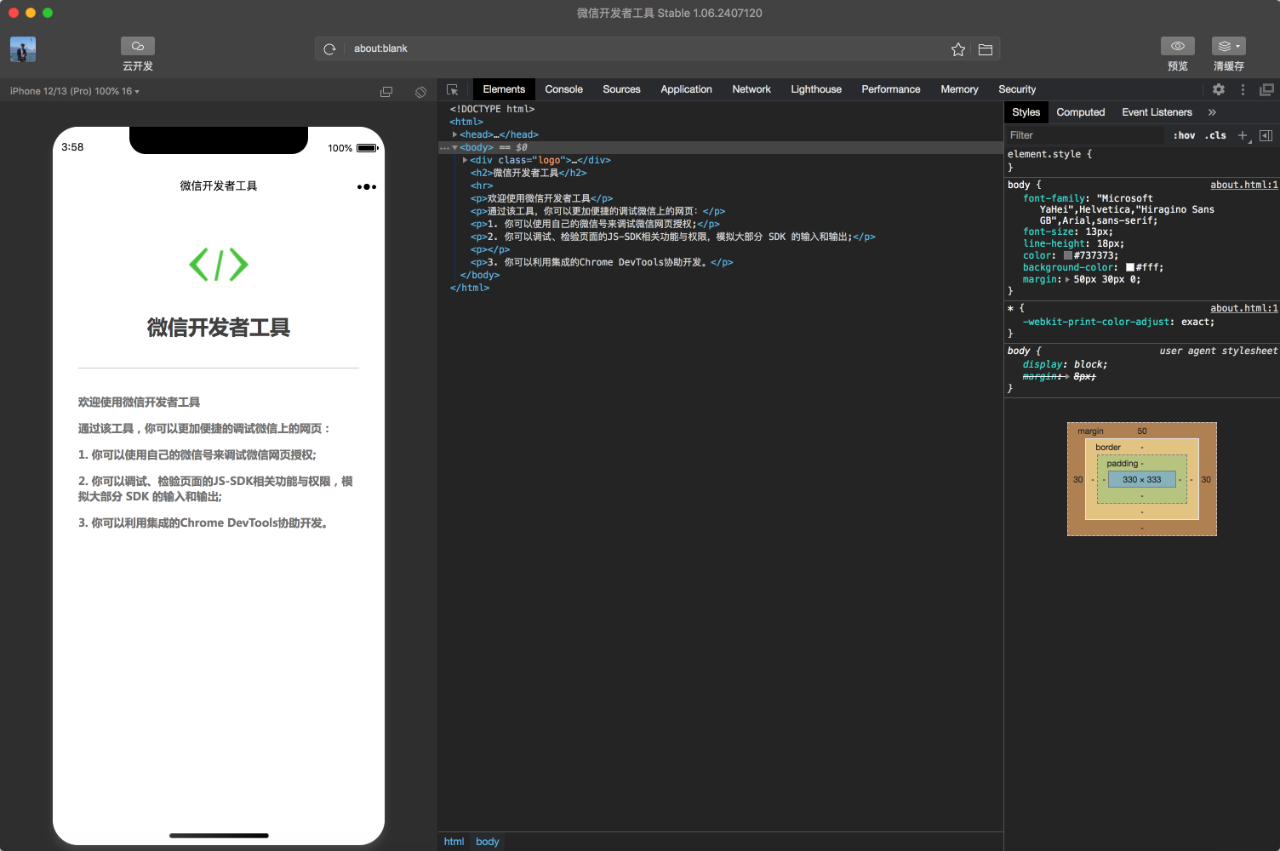Open the 清缓存 clear cache dropdown
Viewport: 1280px width, 851px height.
pyautogui.click(x=1229, y=46)
